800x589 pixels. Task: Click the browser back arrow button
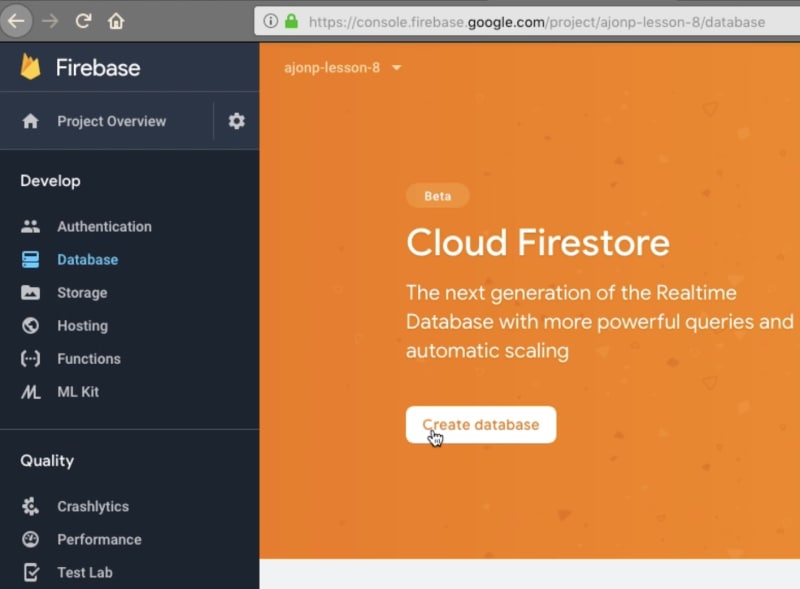point(16,21)
